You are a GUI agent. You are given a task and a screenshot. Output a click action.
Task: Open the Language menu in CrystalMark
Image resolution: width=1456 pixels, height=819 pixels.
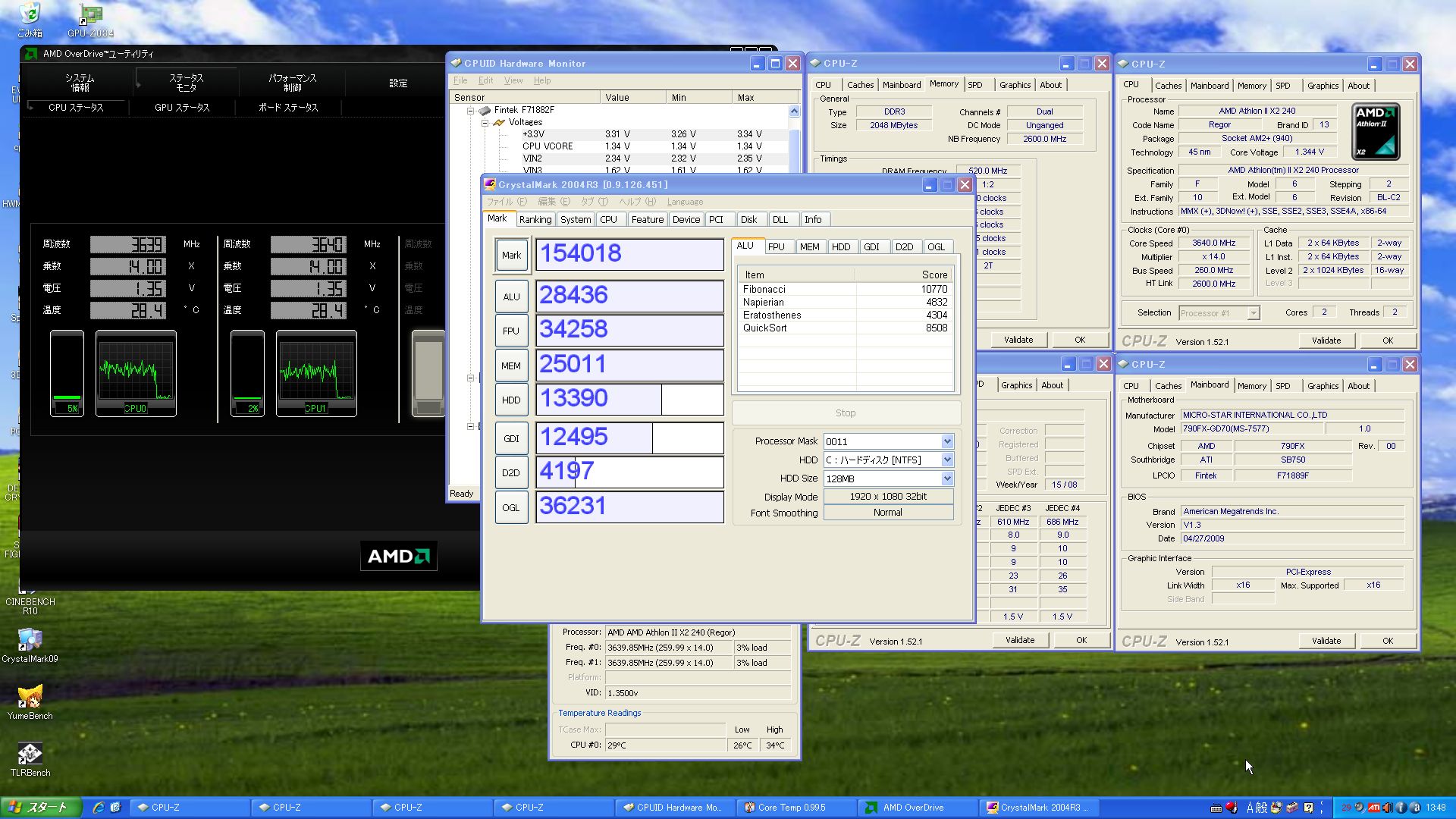(x=685, y=202)
